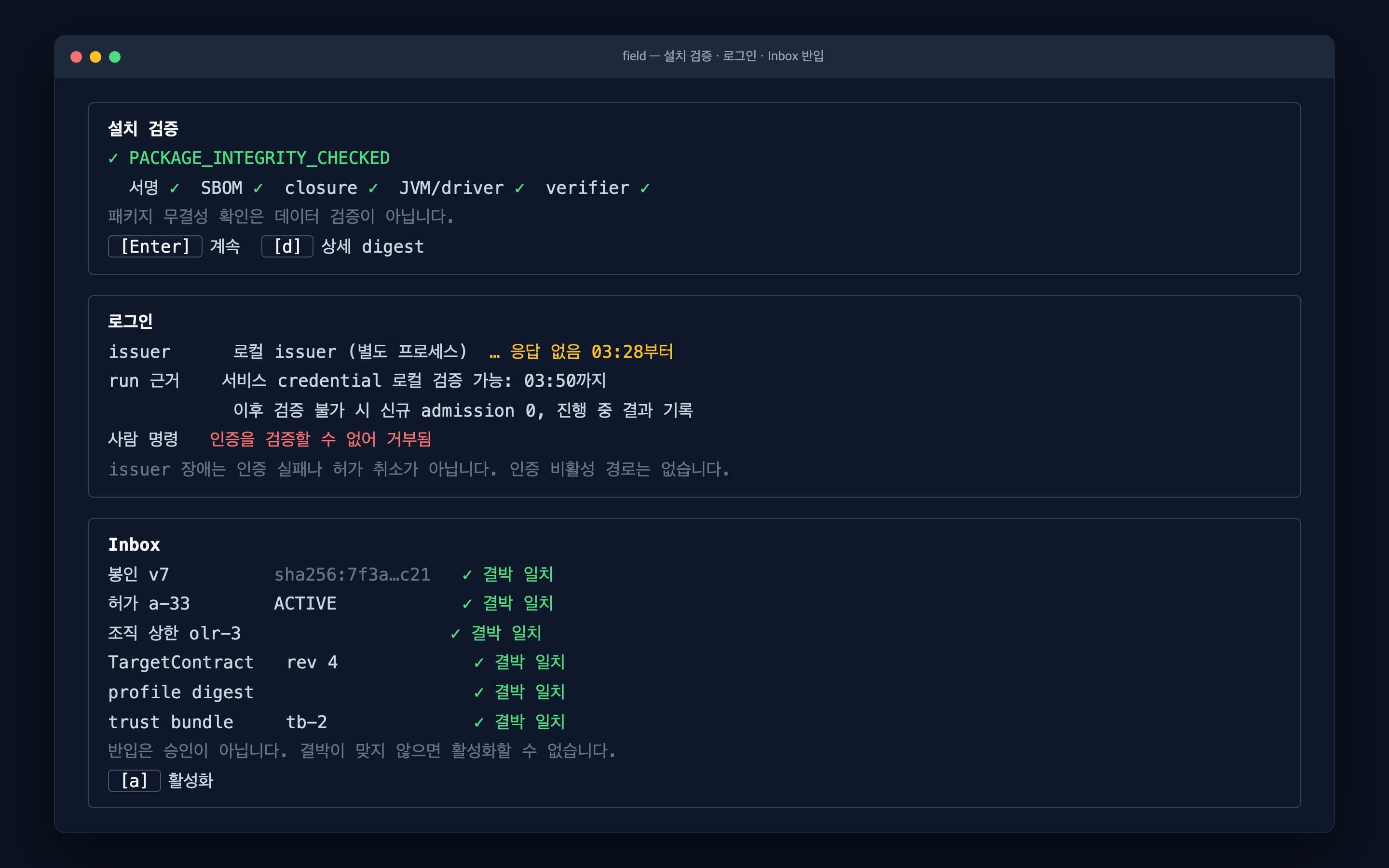This screenshot has height=868, width=1389.
Task: Click the checkmark beside SBOM
Action: point(259,188)
